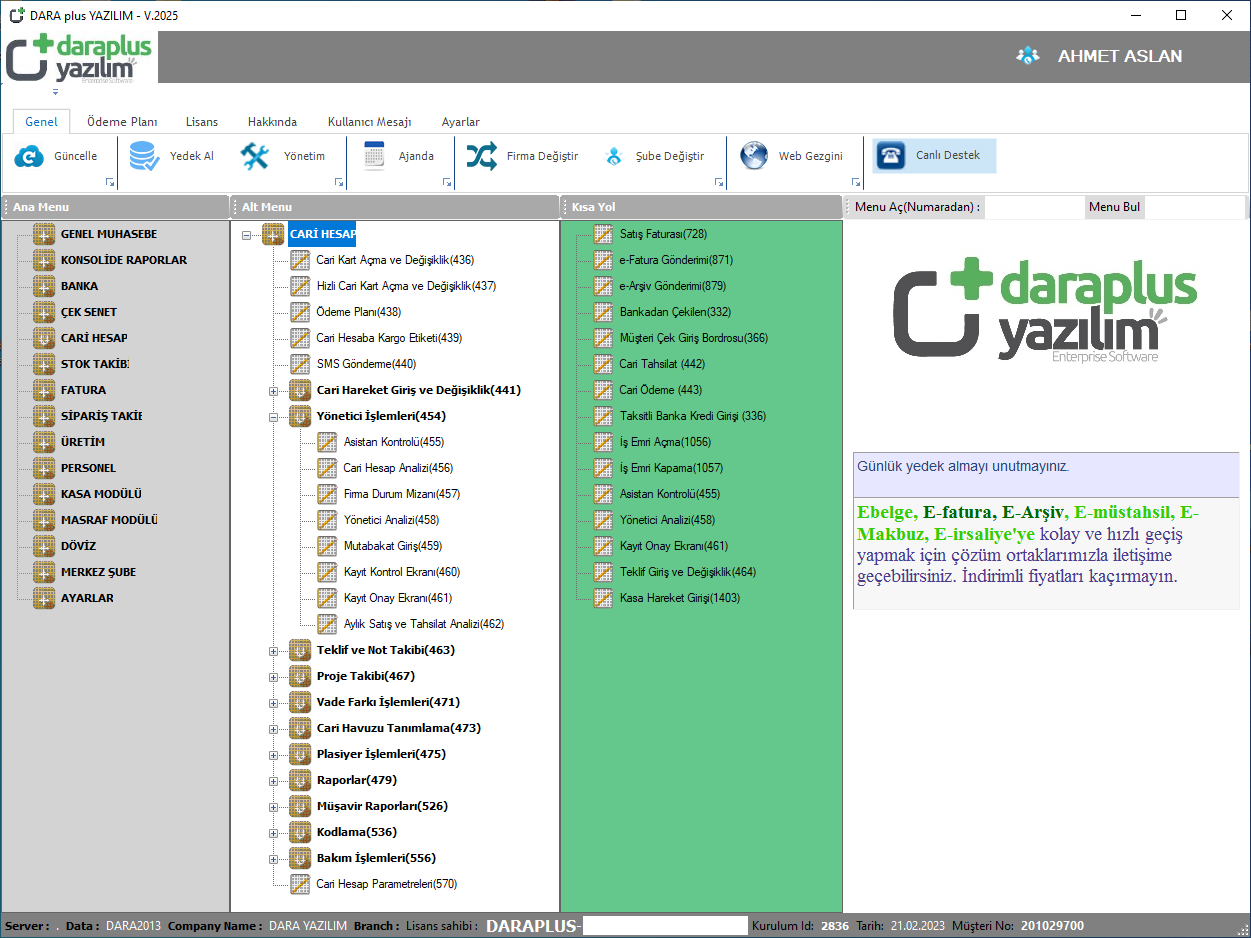
Task: Expand the Plasiyer İşlemleri(475) node
Action: tap(274, 755)
